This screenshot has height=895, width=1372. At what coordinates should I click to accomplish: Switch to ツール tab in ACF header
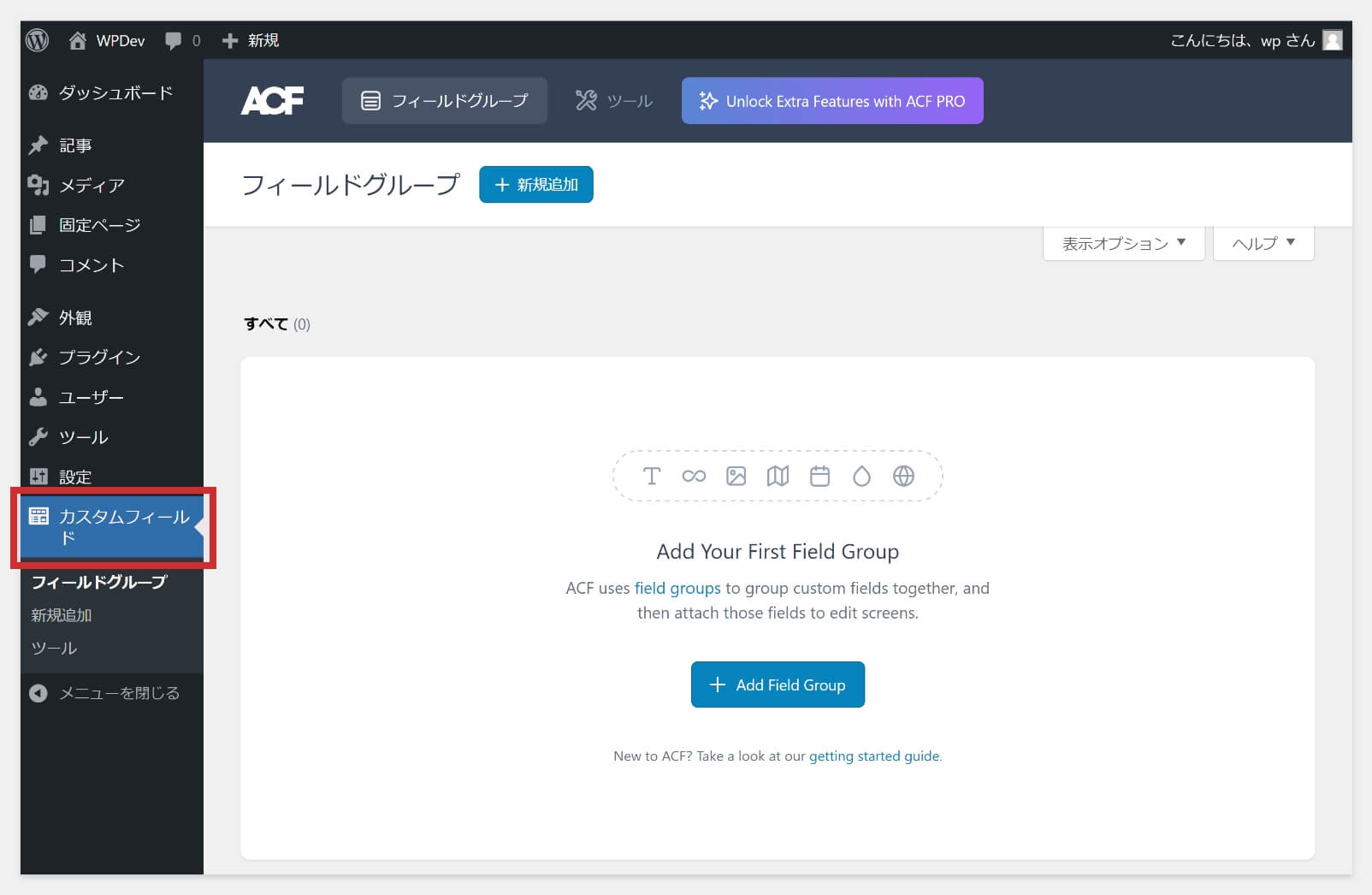(614, 101)
